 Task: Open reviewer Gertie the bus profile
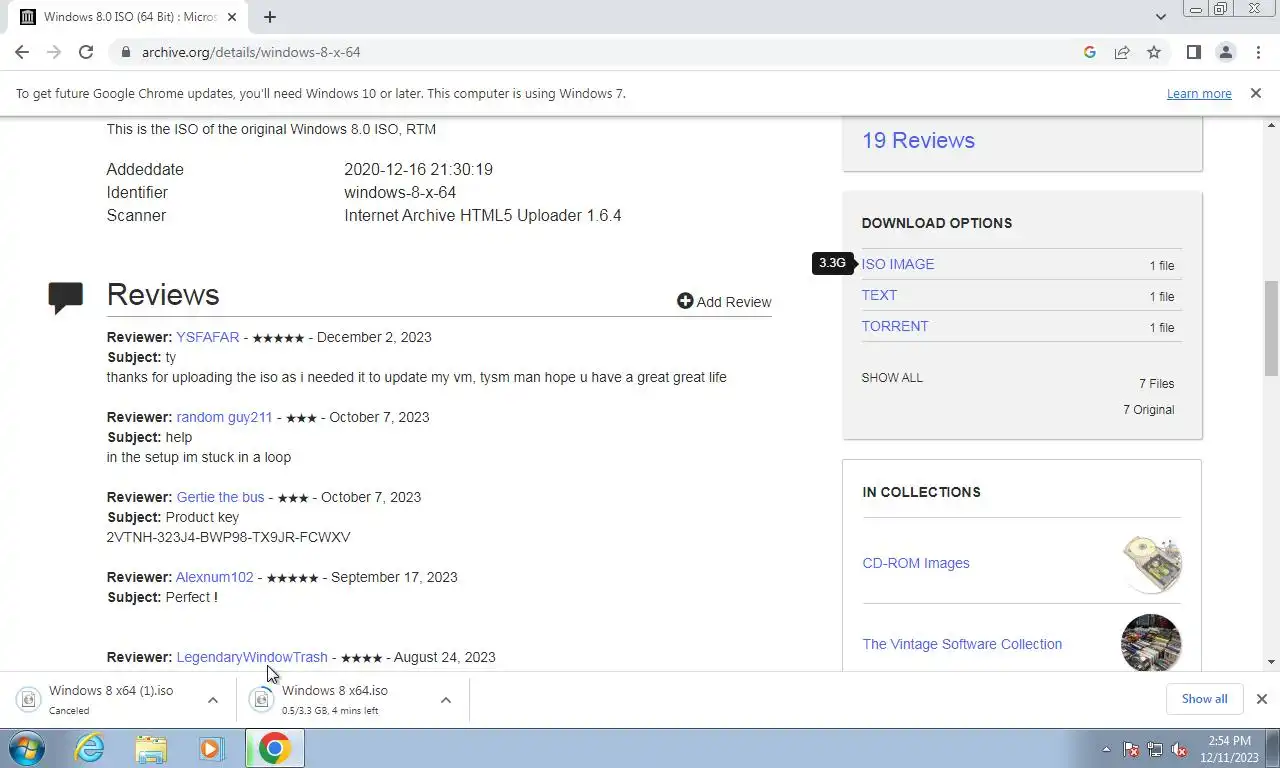pos(220,497)
